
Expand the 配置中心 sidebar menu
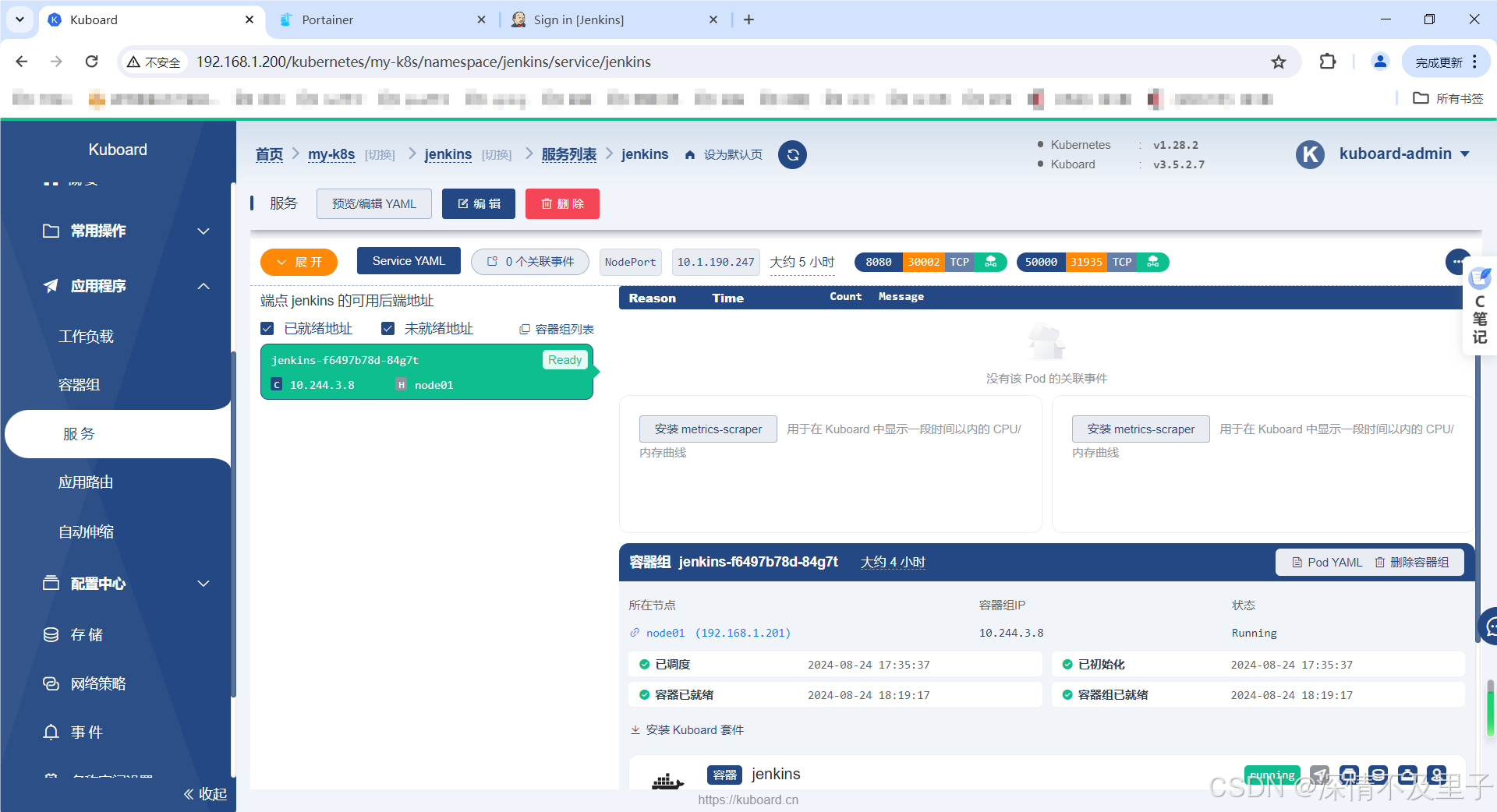(x=126, y=583)
